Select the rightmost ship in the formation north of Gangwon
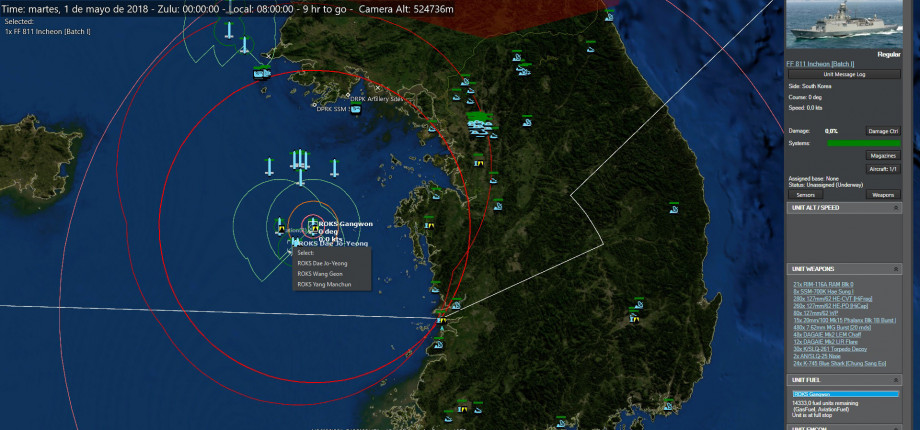920x430 pixels. pos(334,168)
